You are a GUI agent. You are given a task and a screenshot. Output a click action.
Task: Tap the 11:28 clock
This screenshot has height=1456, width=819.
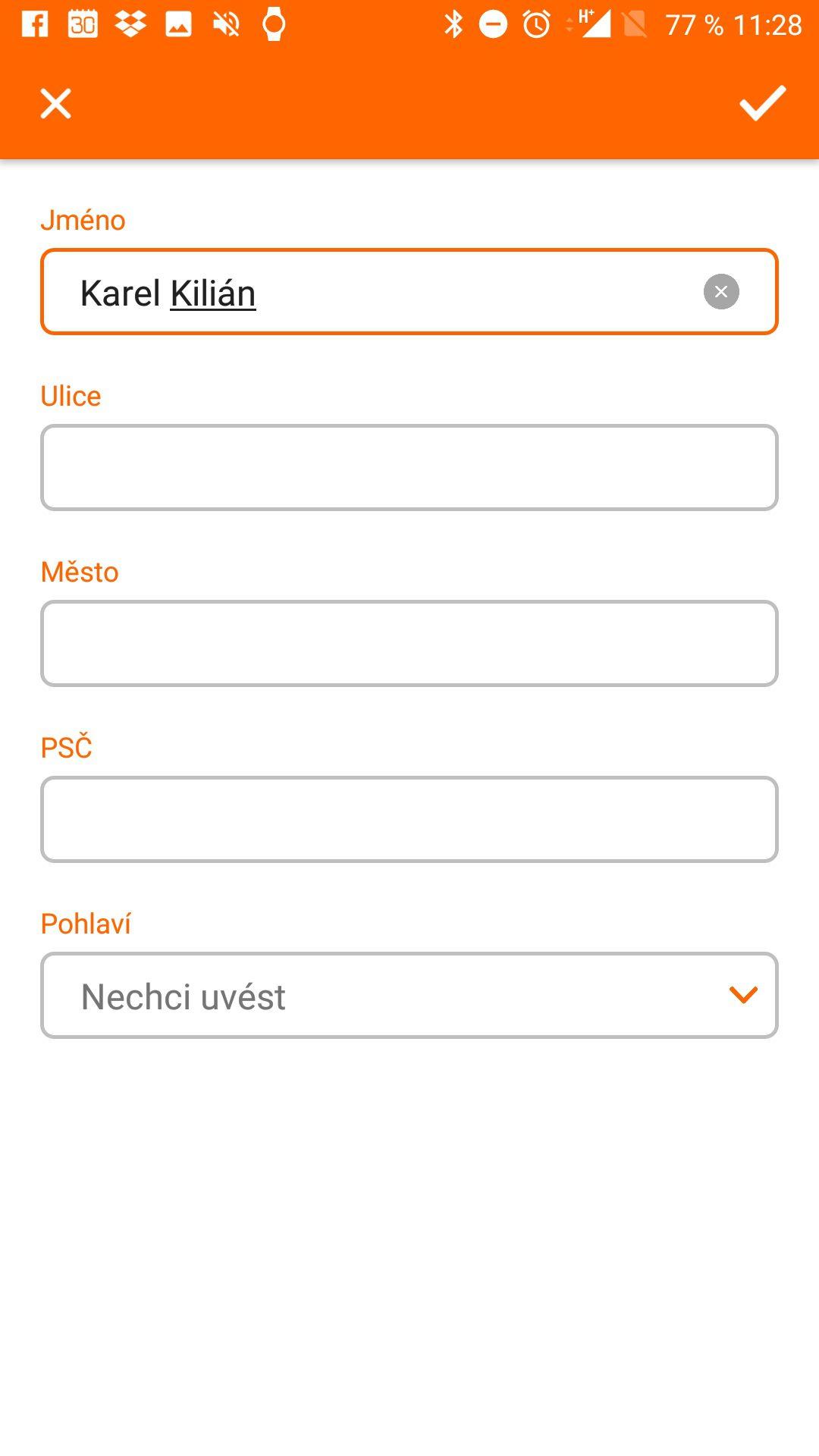[x=767, y=25]
